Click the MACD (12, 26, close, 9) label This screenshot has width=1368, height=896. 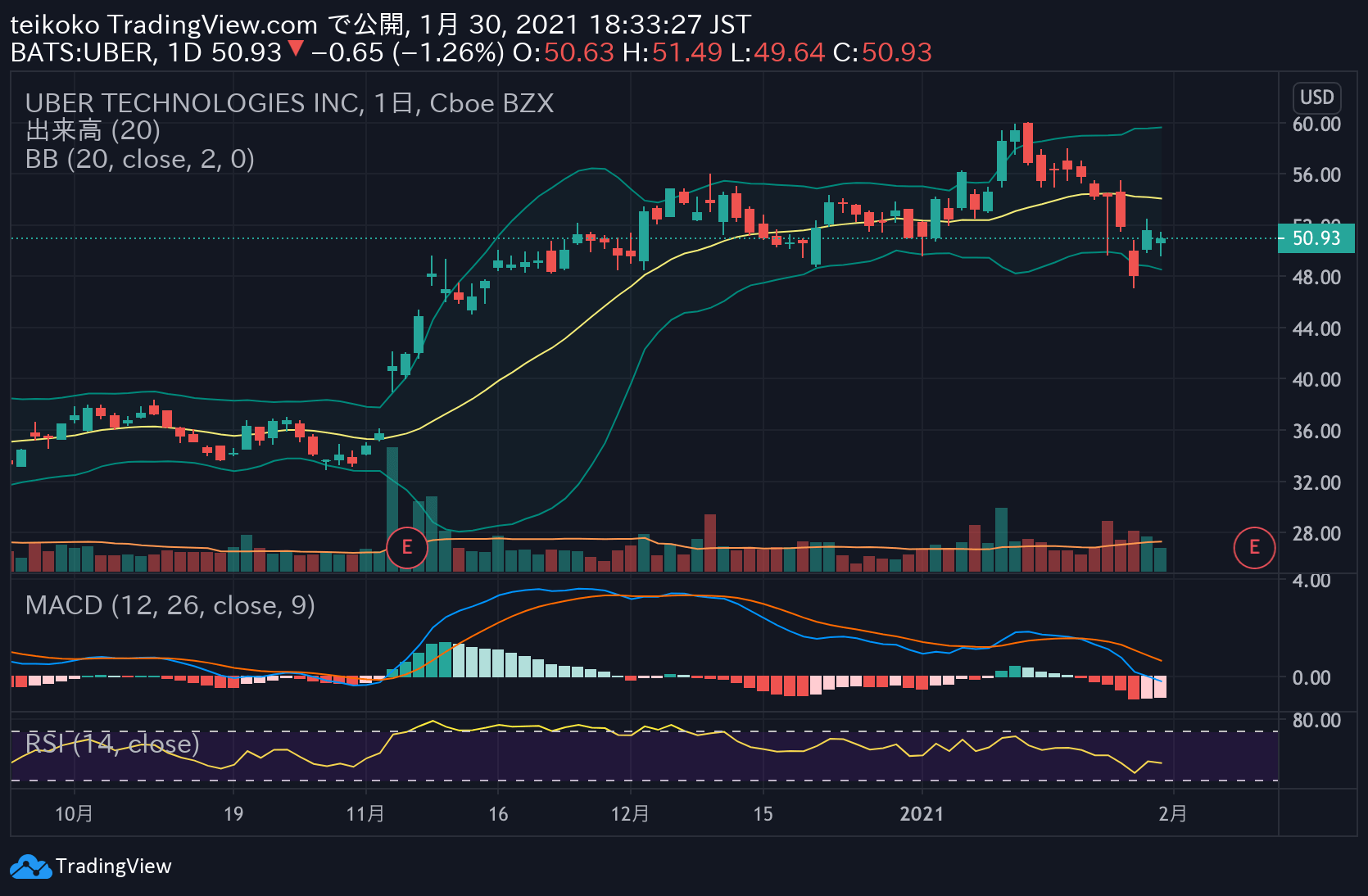170,605
